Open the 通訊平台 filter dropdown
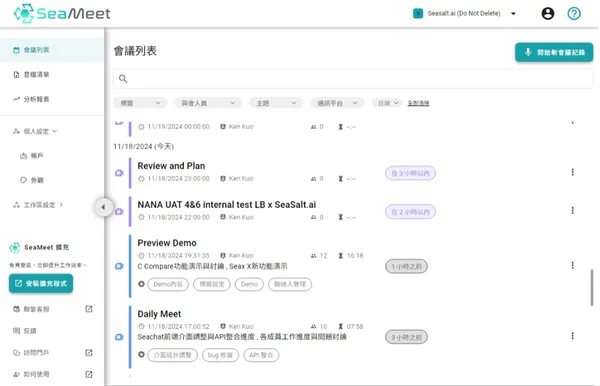The height and width of the screenshot is (386, 600). (x=337, y=103)
